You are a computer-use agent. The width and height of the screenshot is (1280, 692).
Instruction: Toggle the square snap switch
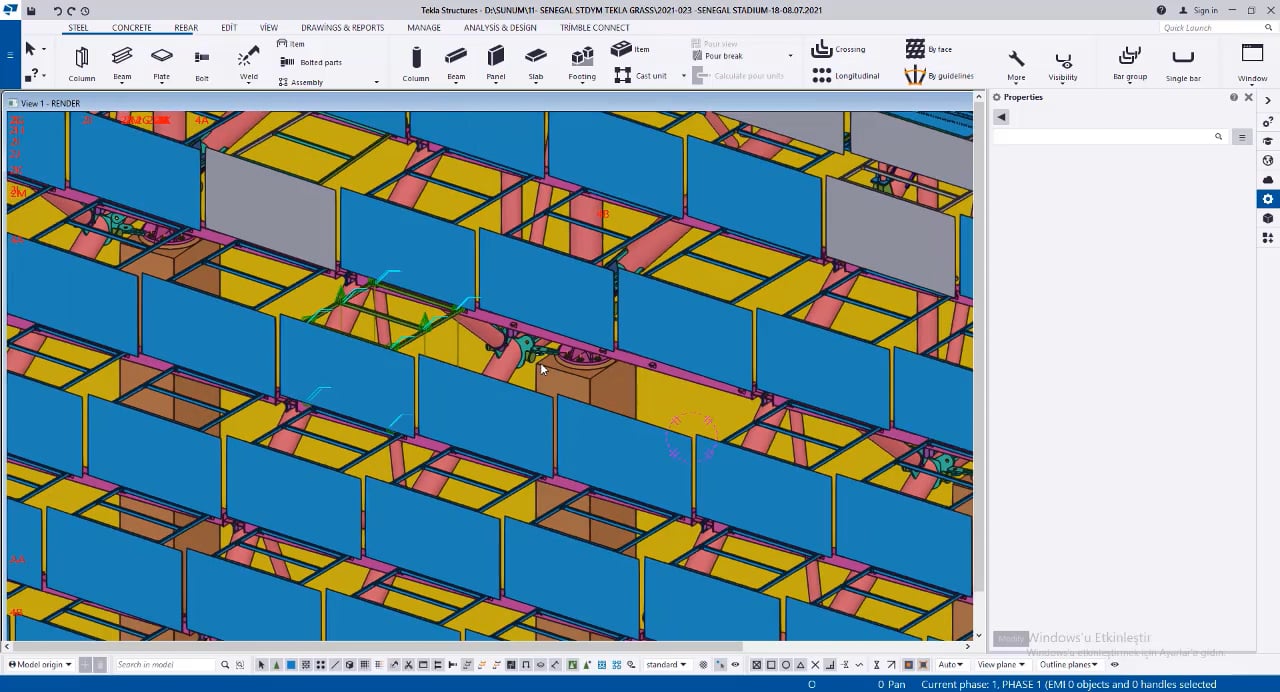coord(771,664)
